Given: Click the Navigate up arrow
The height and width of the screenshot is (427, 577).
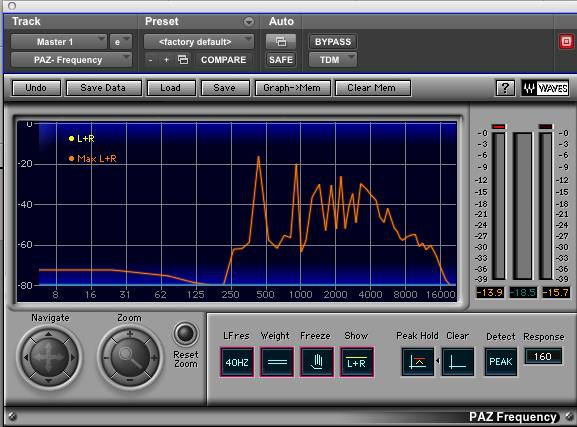Looking at the screenshot, I should point(49,334).
